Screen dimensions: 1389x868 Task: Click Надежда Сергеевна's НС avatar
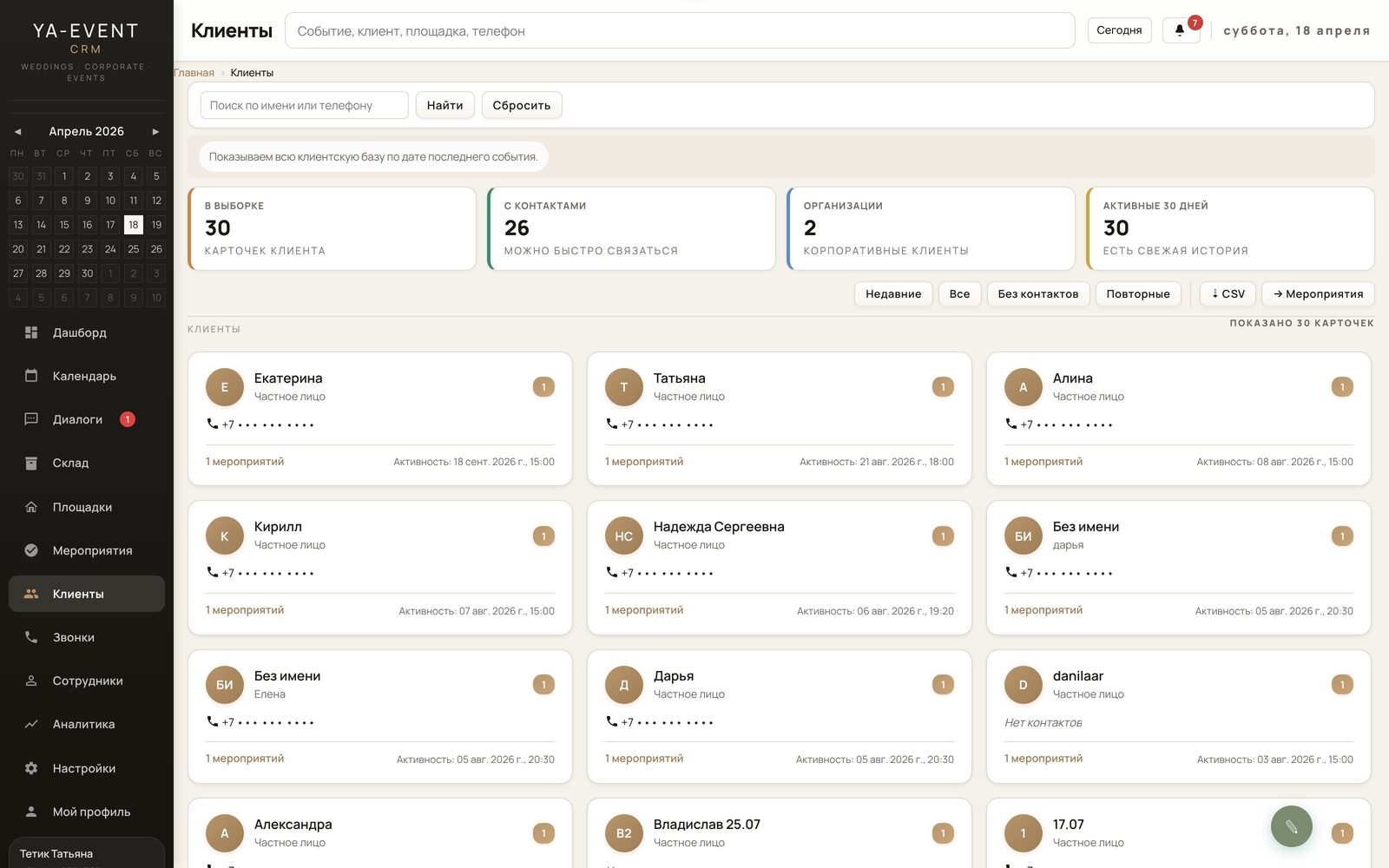click(624, 536)
